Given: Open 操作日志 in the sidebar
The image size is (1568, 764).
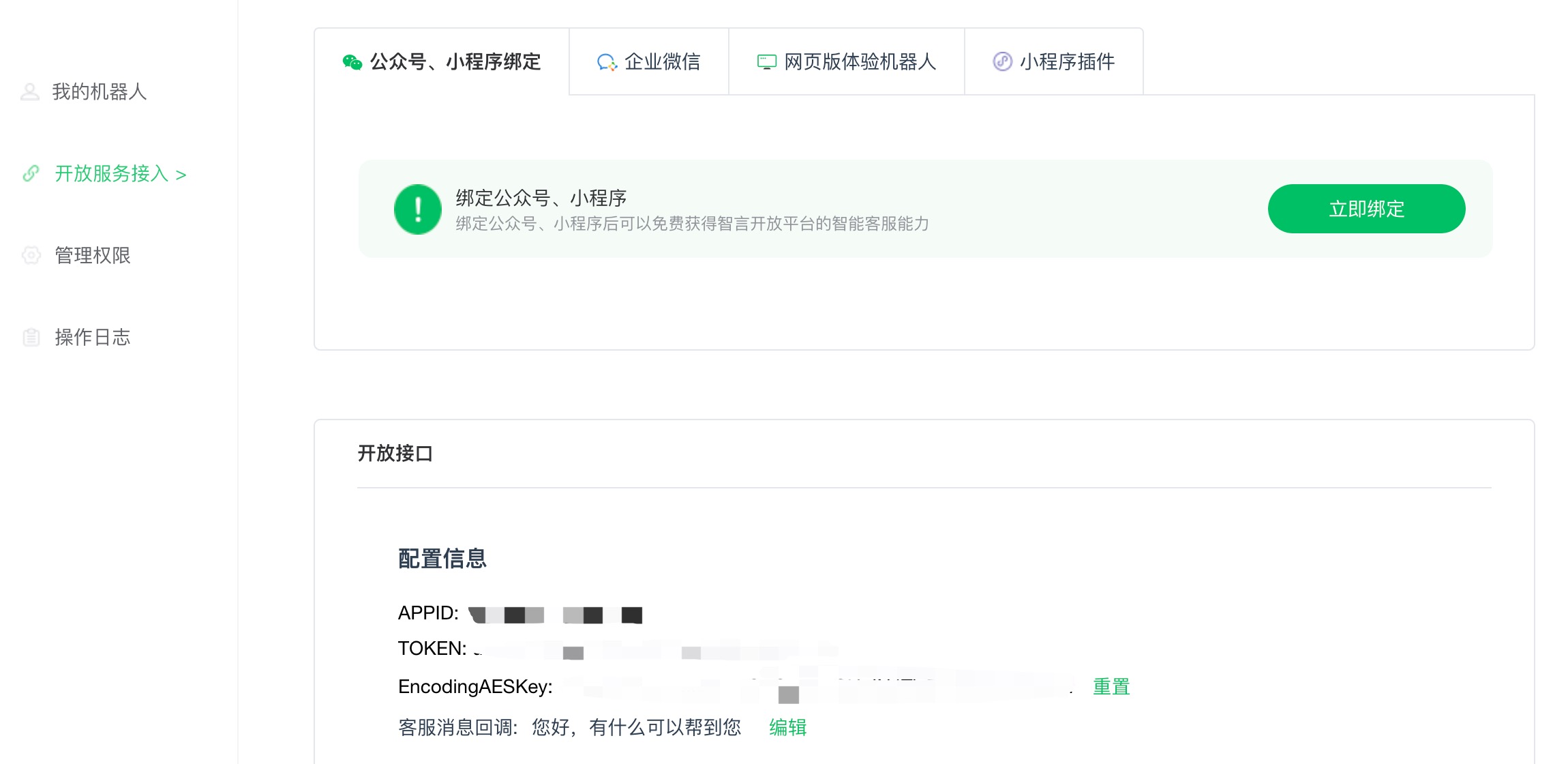Looking at the screenshot, I should pyautogui.click(x=93, y=337).
